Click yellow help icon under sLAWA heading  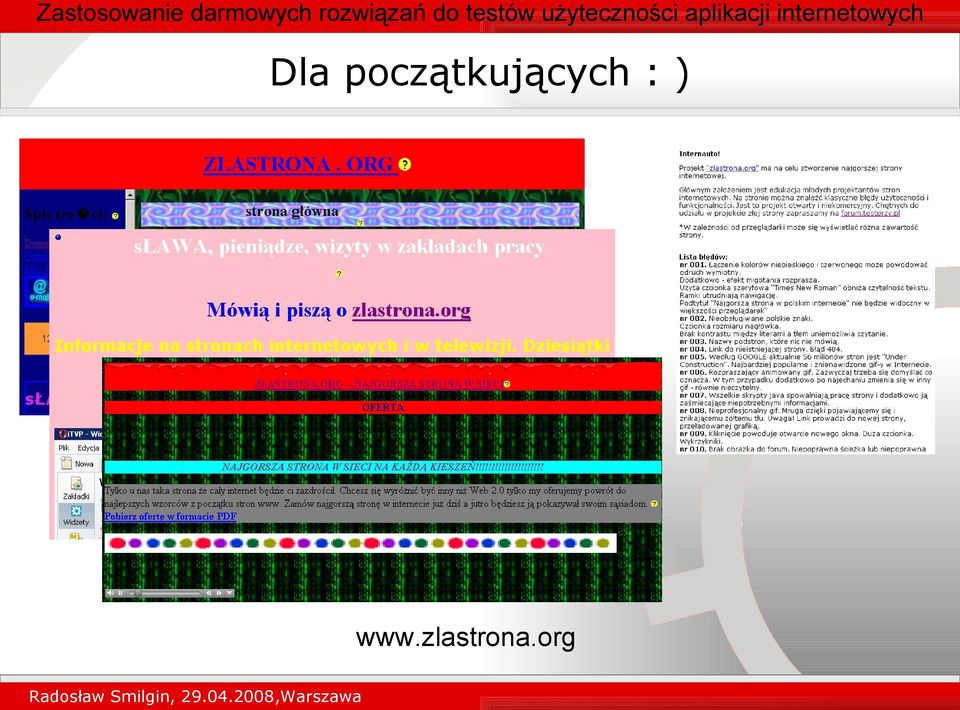(339, 274)
